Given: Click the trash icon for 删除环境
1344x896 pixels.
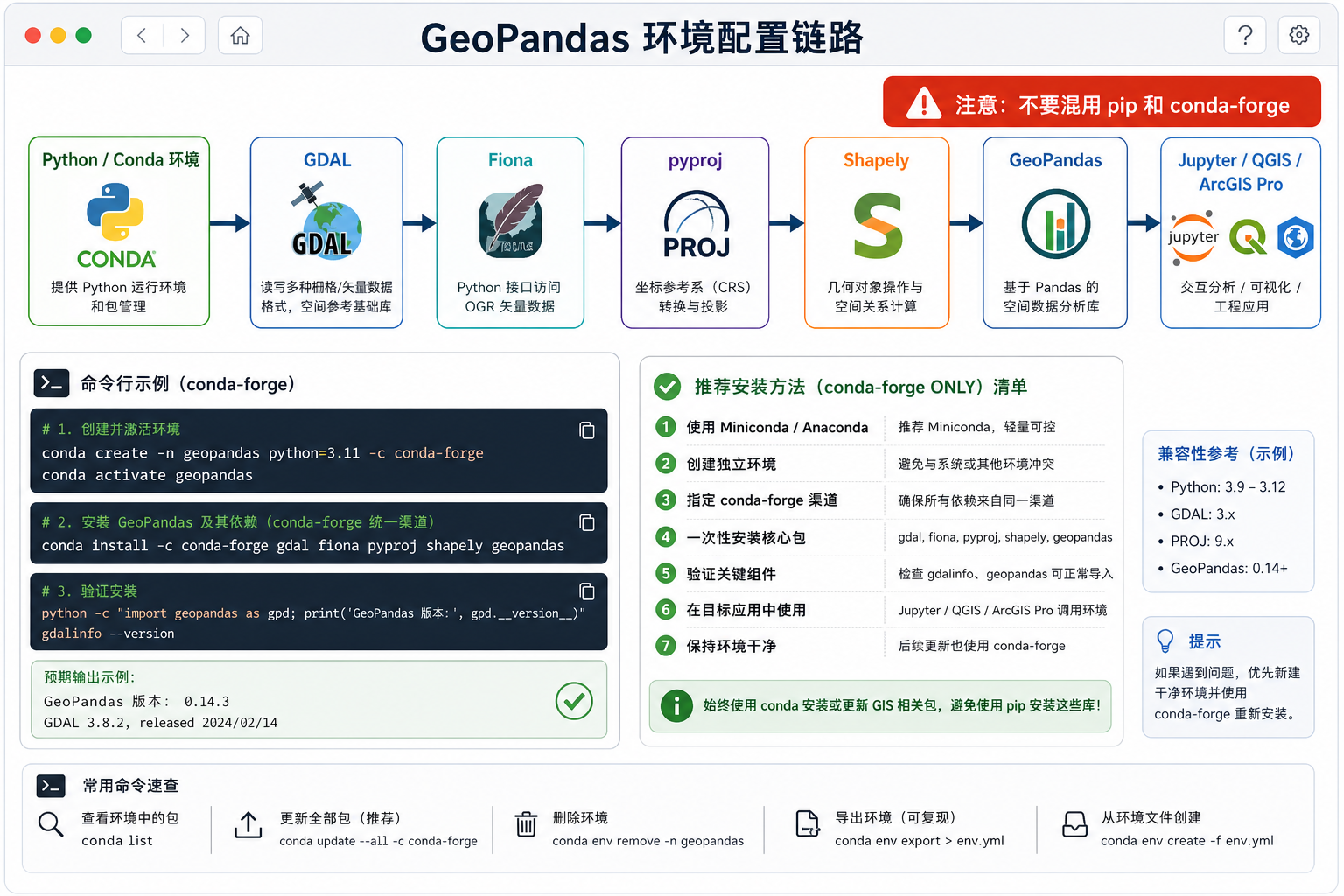Looking at the screenshot, I should (x=526, y=824).
